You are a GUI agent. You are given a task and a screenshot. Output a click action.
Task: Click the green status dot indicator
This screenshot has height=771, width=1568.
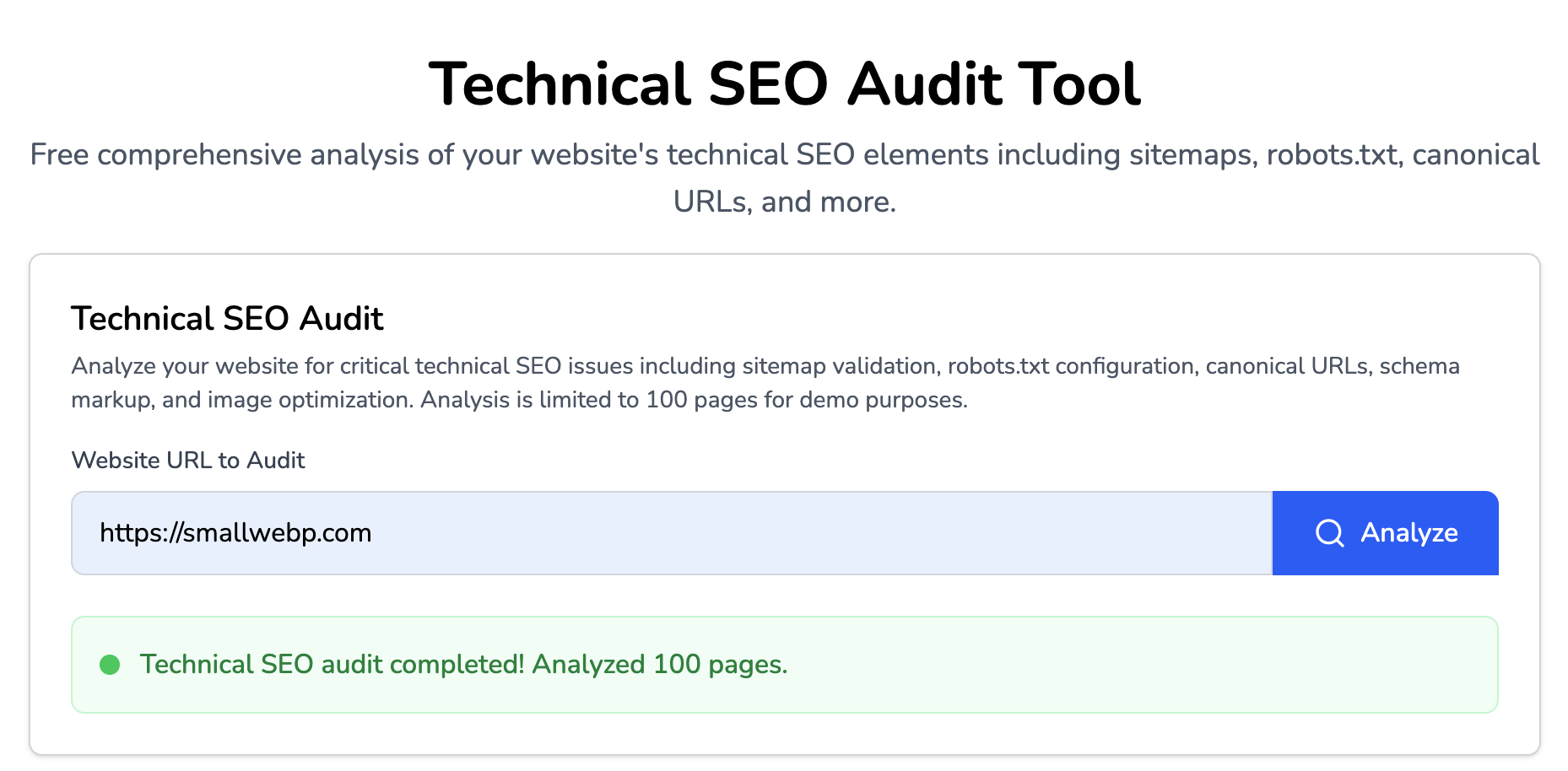[110, 665]
